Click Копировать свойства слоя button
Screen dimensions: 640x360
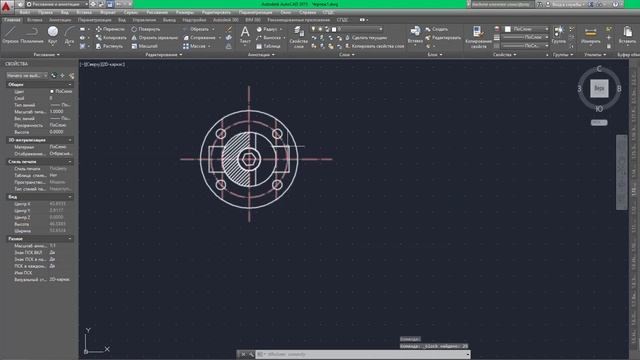[x=374, y=46]
